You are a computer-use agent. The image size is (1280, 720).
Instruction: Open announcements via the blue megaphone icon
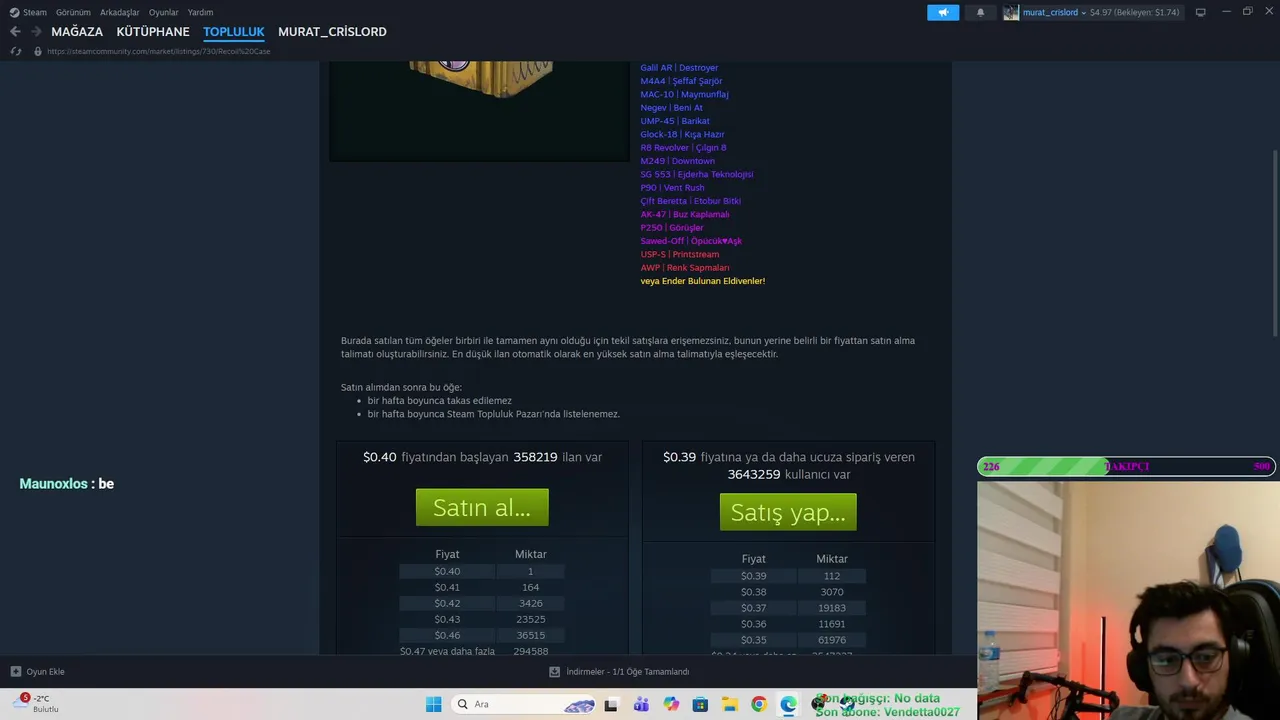click(943, 12)
